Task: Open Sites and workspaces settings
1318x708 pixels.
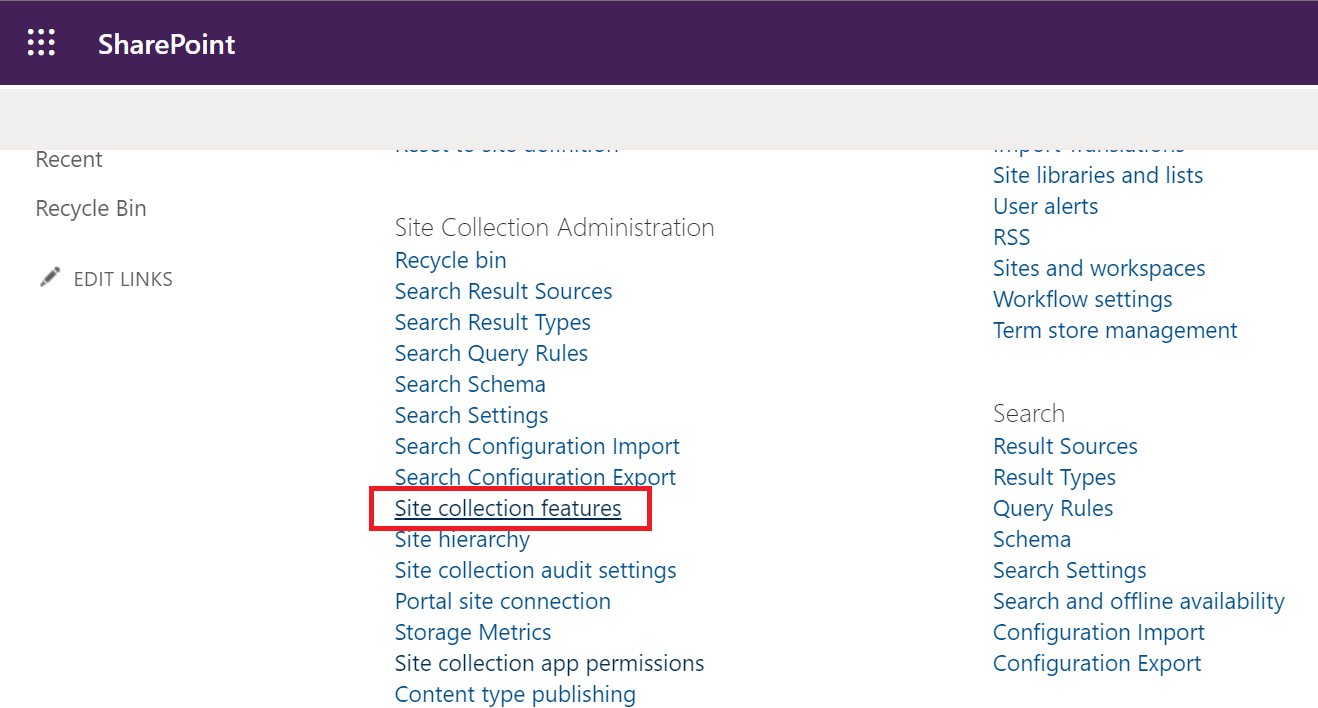Action: (1099, 268)
